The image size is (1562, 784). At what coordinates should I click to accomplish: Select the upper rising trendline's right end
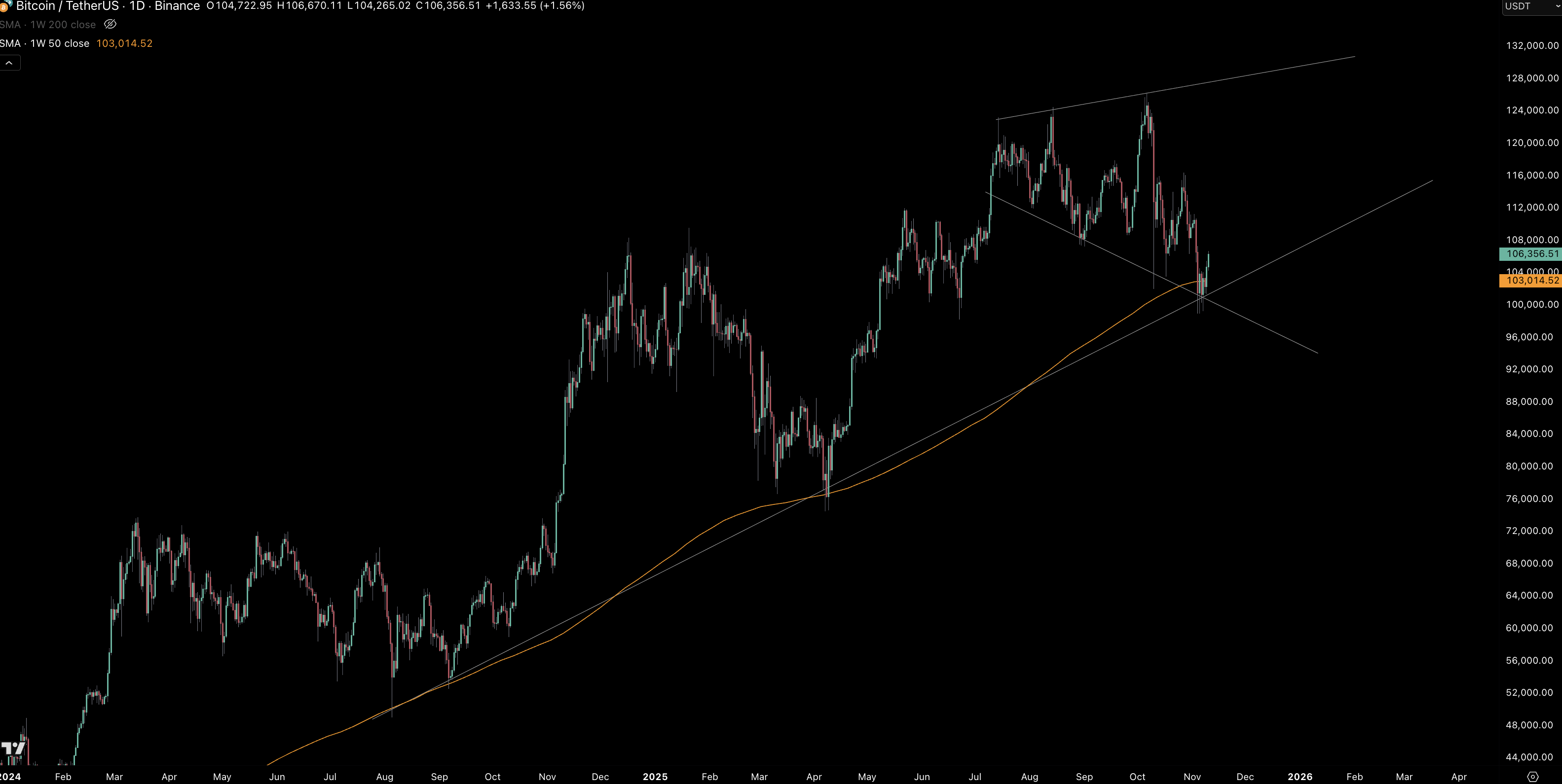point(1354,57)
